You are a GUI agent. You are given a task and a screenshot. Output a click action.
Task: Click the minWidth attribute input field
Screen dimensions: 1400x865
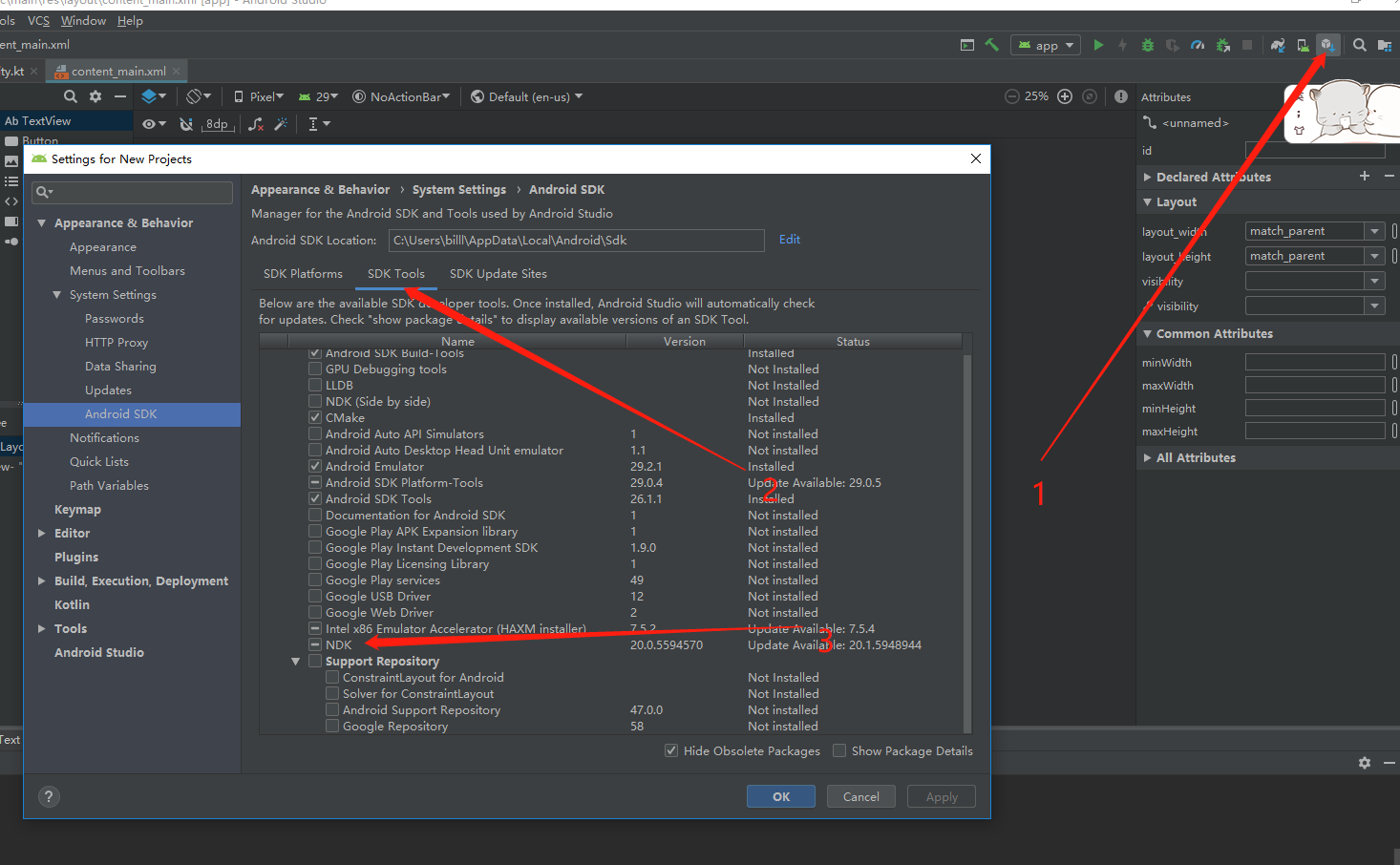tap(1314, 362)
